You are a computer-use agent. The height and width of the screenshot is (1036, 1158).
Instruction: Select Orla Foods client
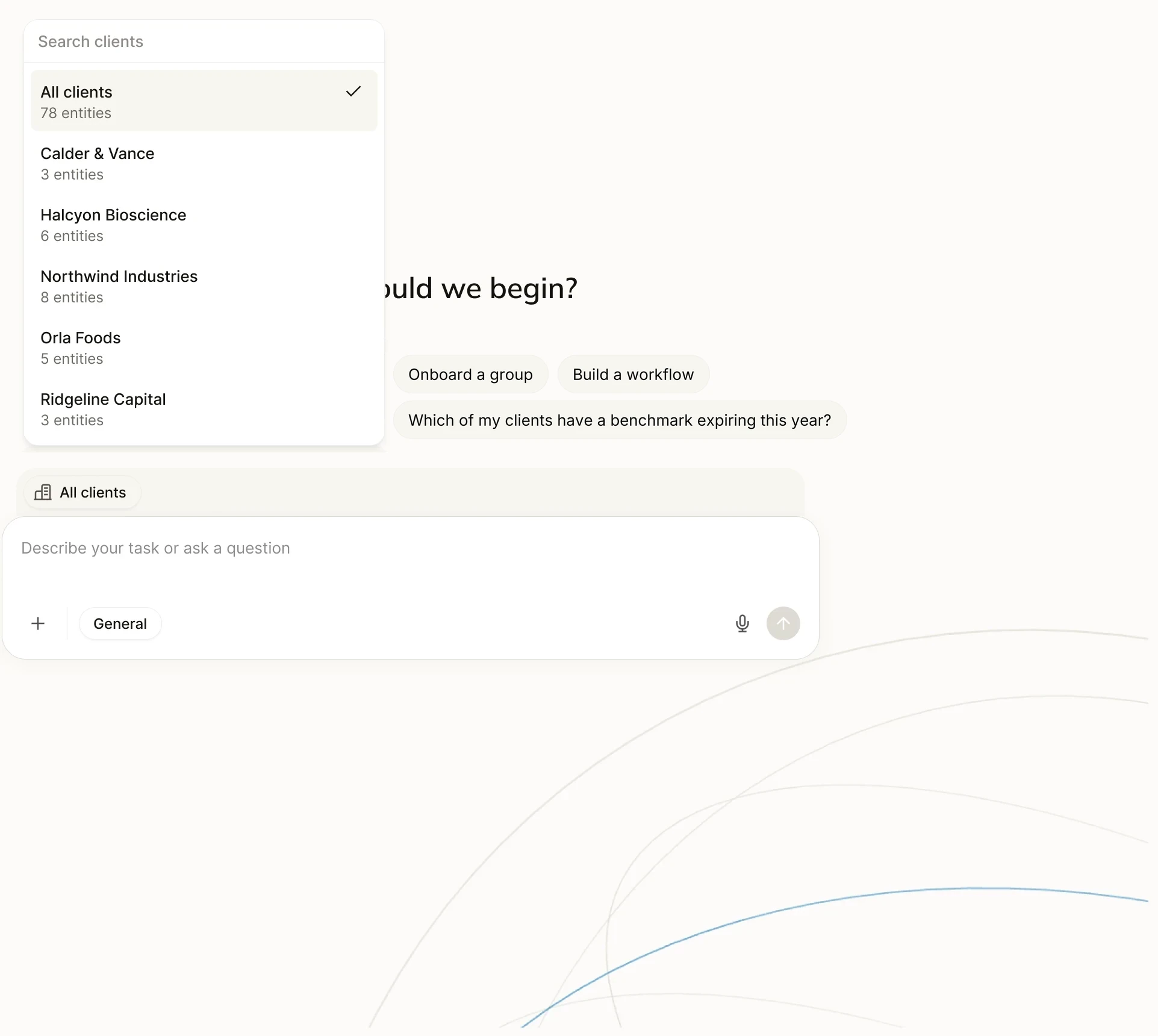204,348
